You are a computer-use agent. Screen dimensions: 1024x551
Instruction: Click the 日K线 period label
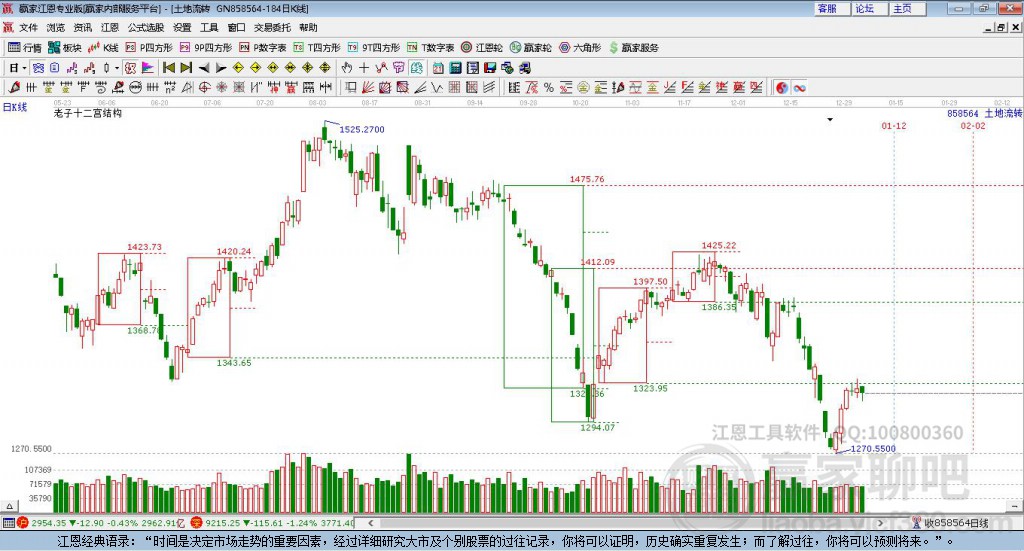pyautogui.click(x=15, y=107)
